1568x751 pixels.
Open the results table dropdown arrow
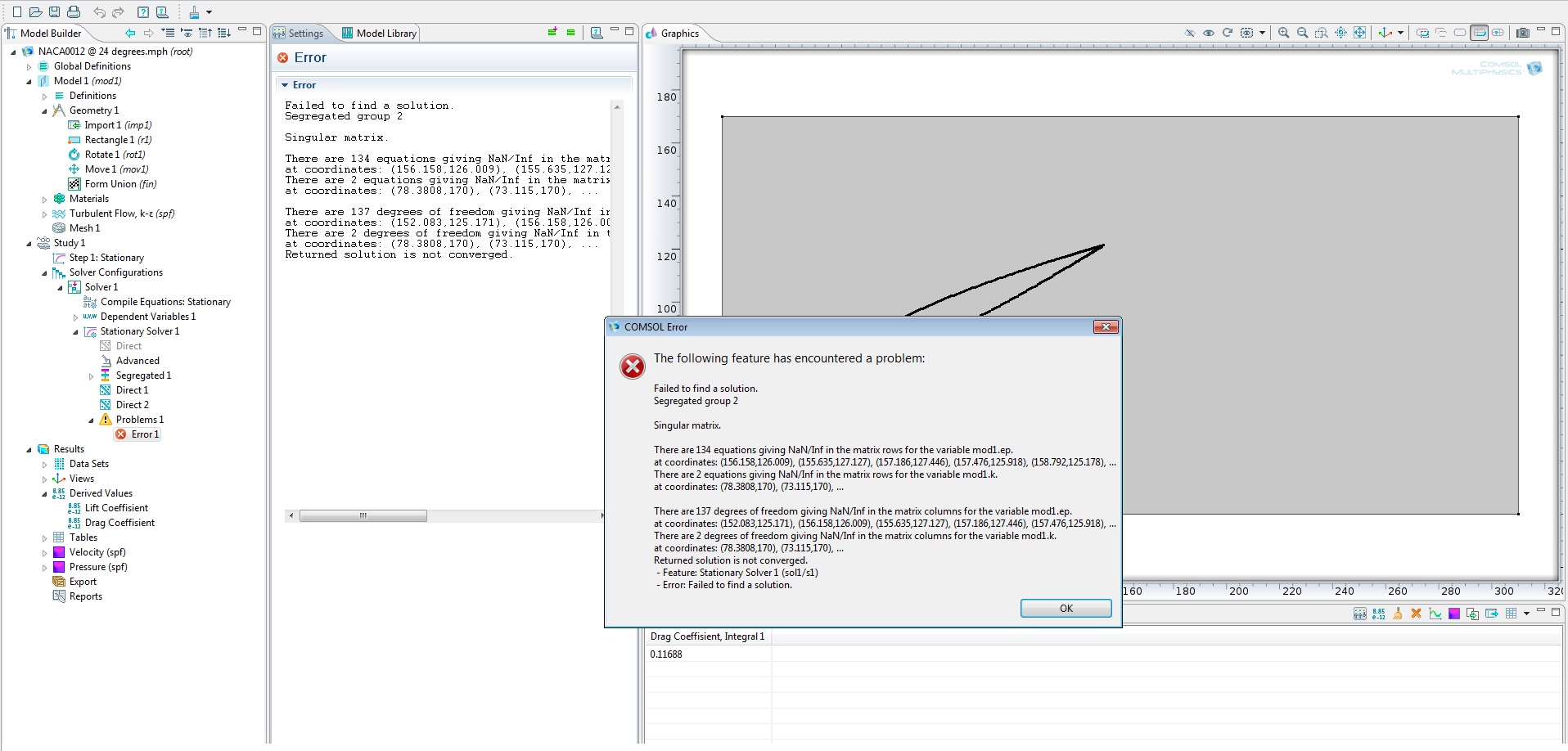click(1526, 614)
